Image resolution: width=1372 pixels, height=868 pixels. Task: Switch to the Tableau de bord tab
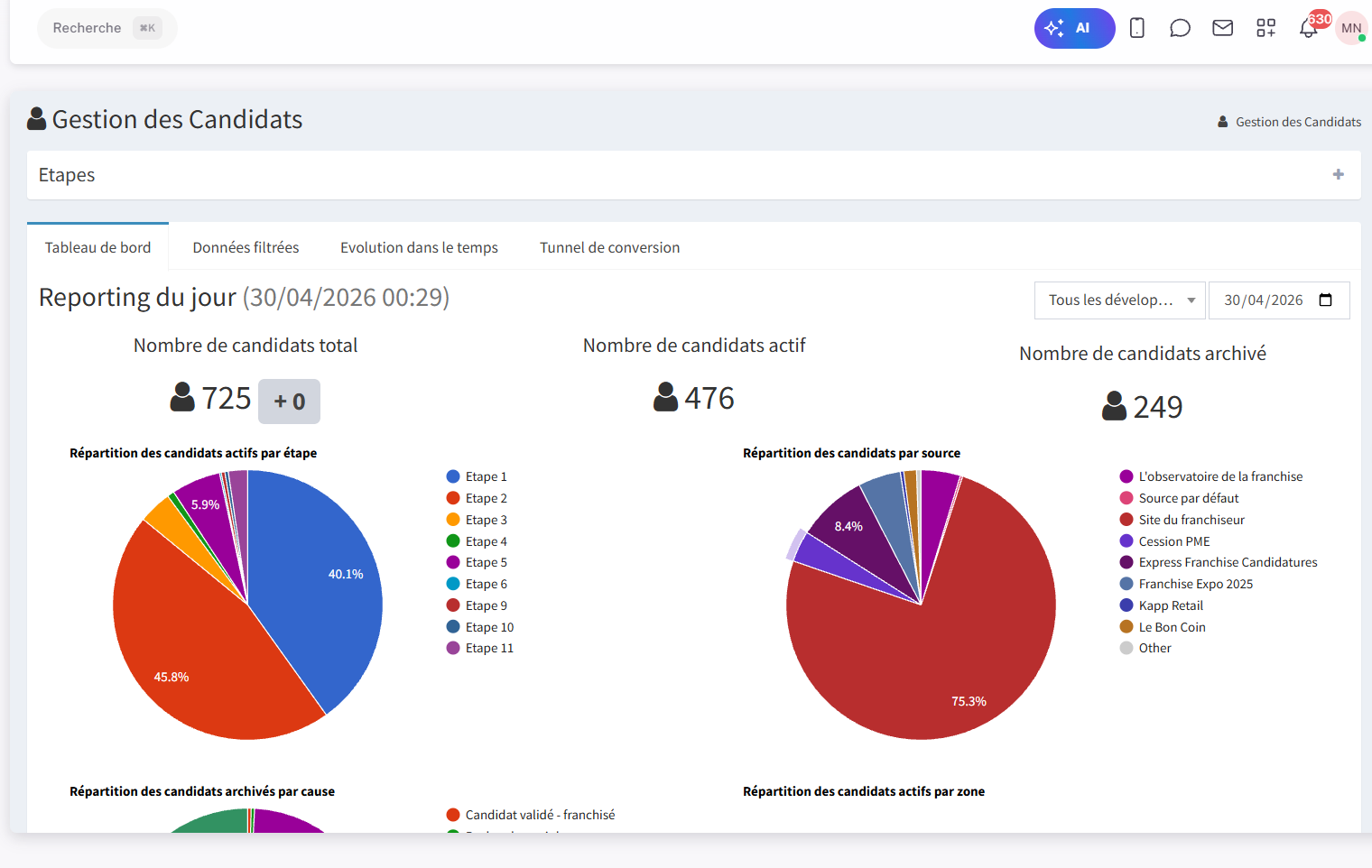(98, 247)
